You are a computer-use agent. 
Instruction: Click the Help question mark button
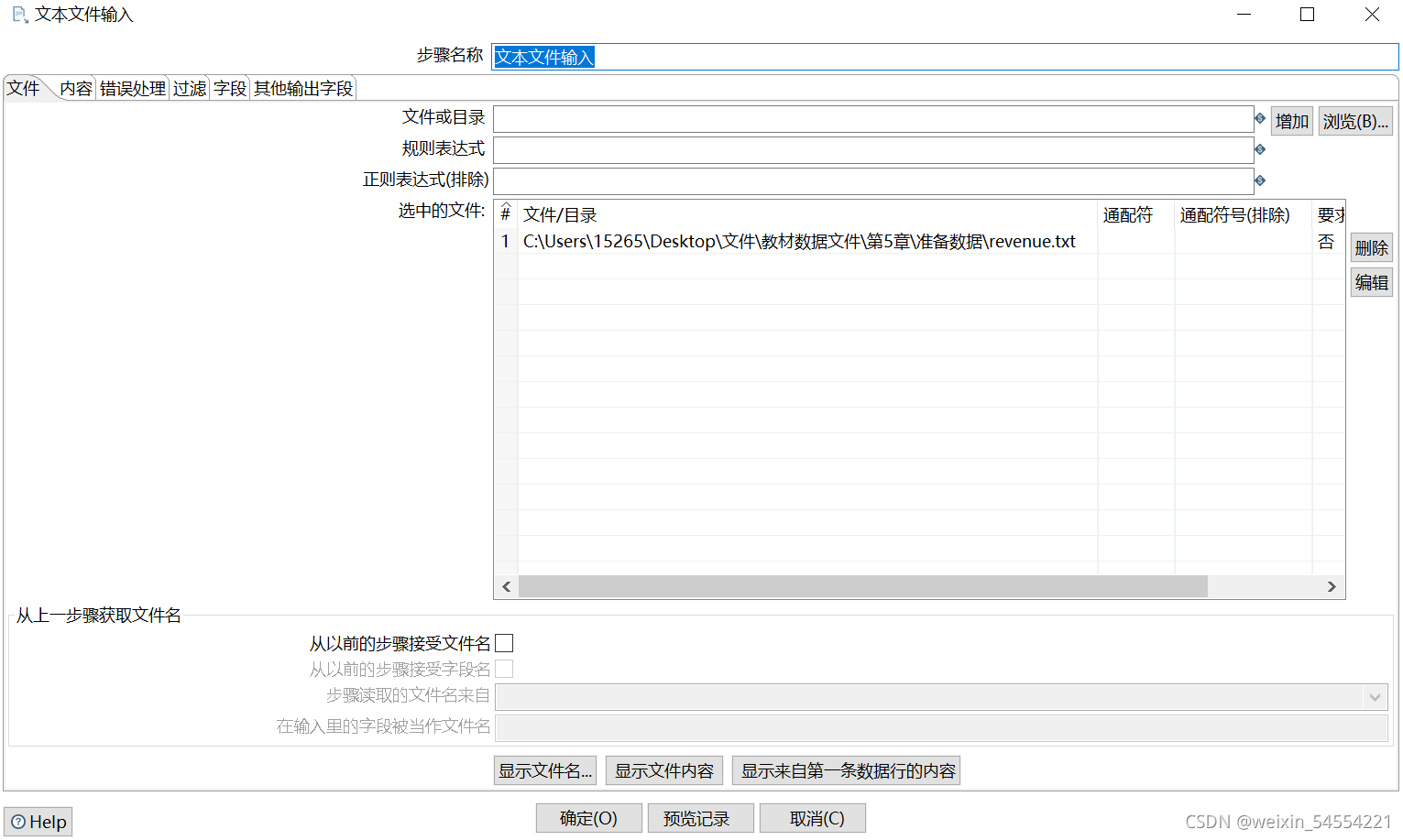38,822
